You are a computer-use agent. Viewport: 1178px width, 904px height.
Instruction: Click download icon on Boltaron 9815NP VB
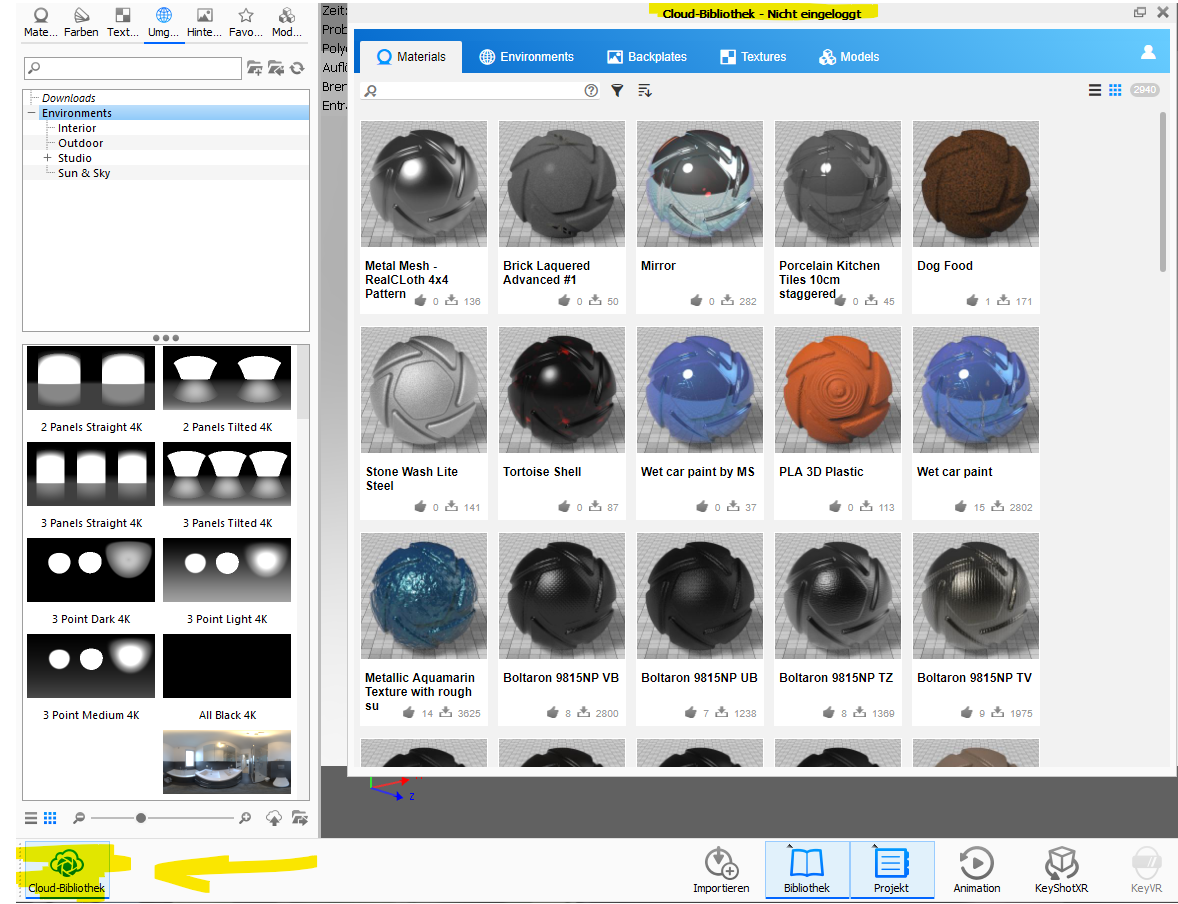(x=583, y=712)
